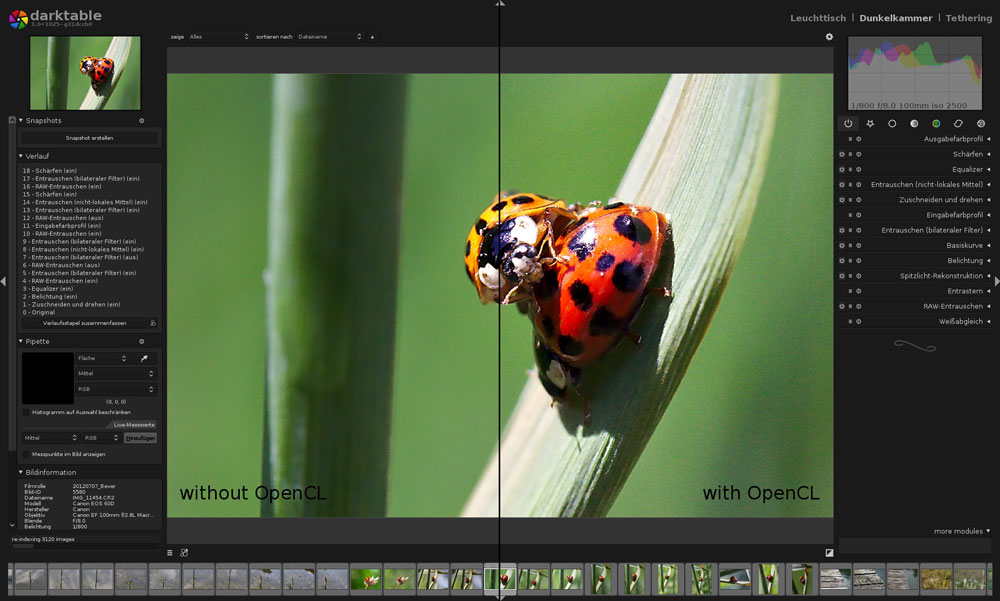Show active modules via power icon
The width and height of the screenshot is (1000, 601).
coord(848,123)
